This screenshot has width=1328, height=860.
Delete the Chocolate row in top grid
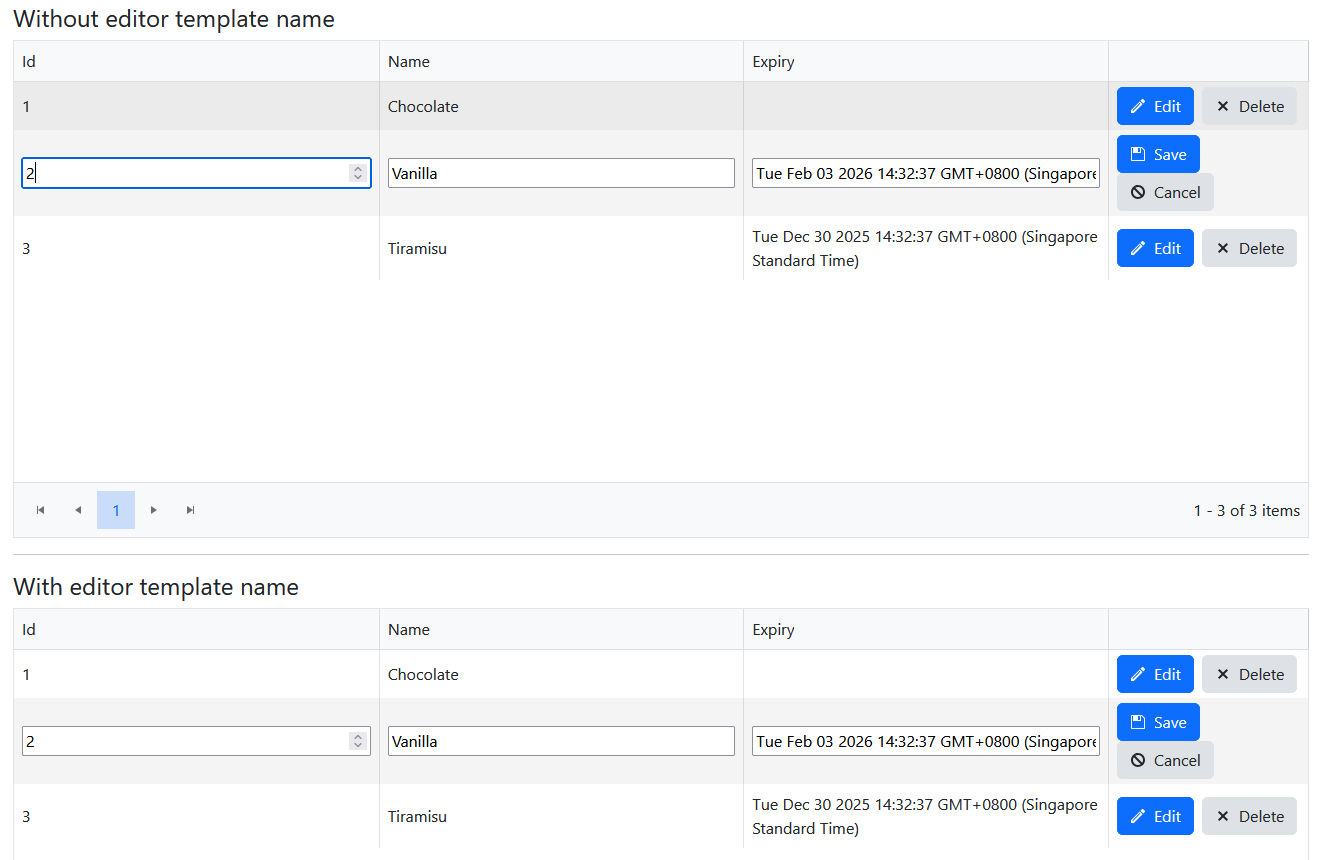tap(1249, 106)
